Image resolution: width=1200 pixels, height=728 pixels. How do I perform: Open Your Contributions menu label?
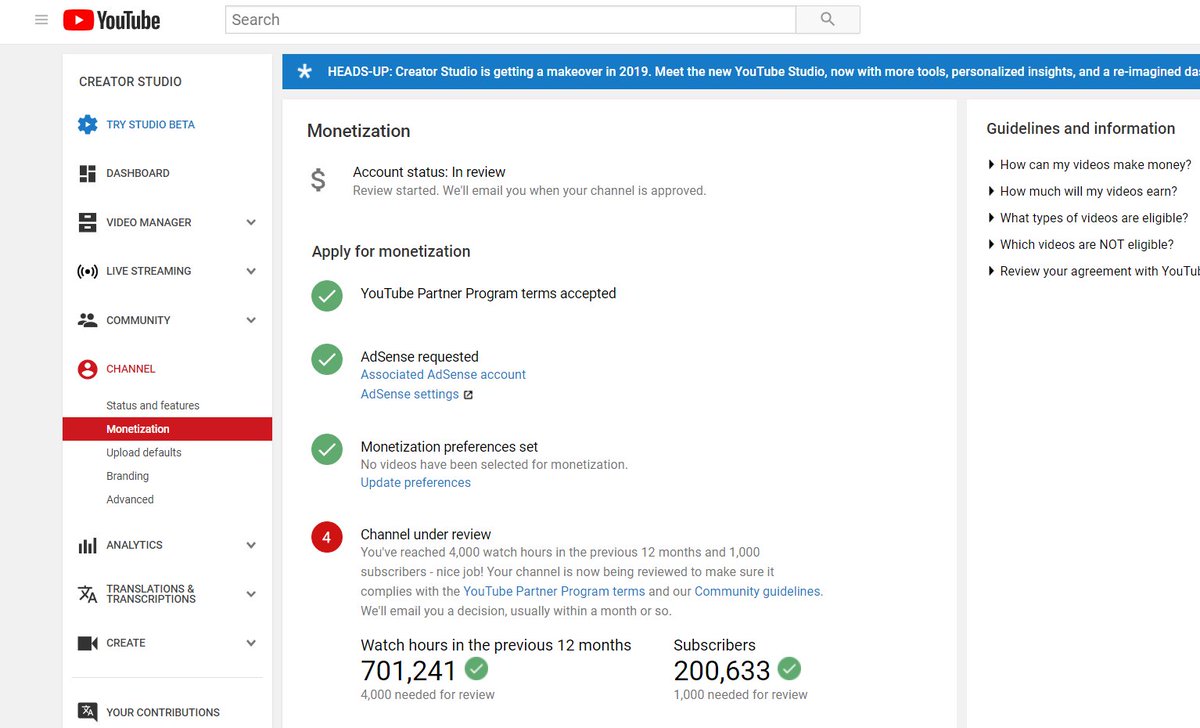pos(163,712)
